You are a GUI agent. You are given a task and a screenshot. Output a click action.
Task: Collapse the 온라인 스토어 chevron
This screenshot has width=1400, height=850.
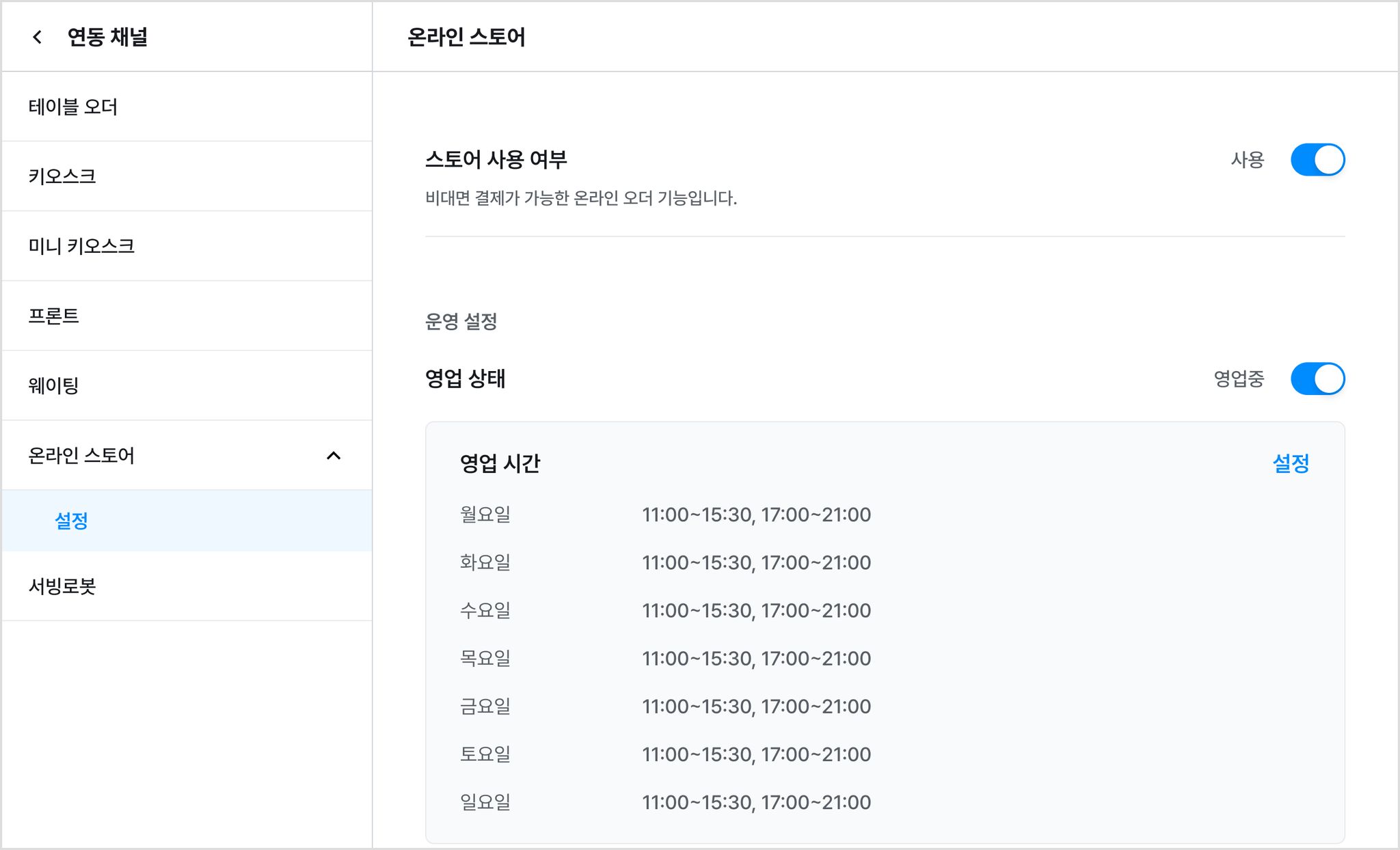(334, 456)
